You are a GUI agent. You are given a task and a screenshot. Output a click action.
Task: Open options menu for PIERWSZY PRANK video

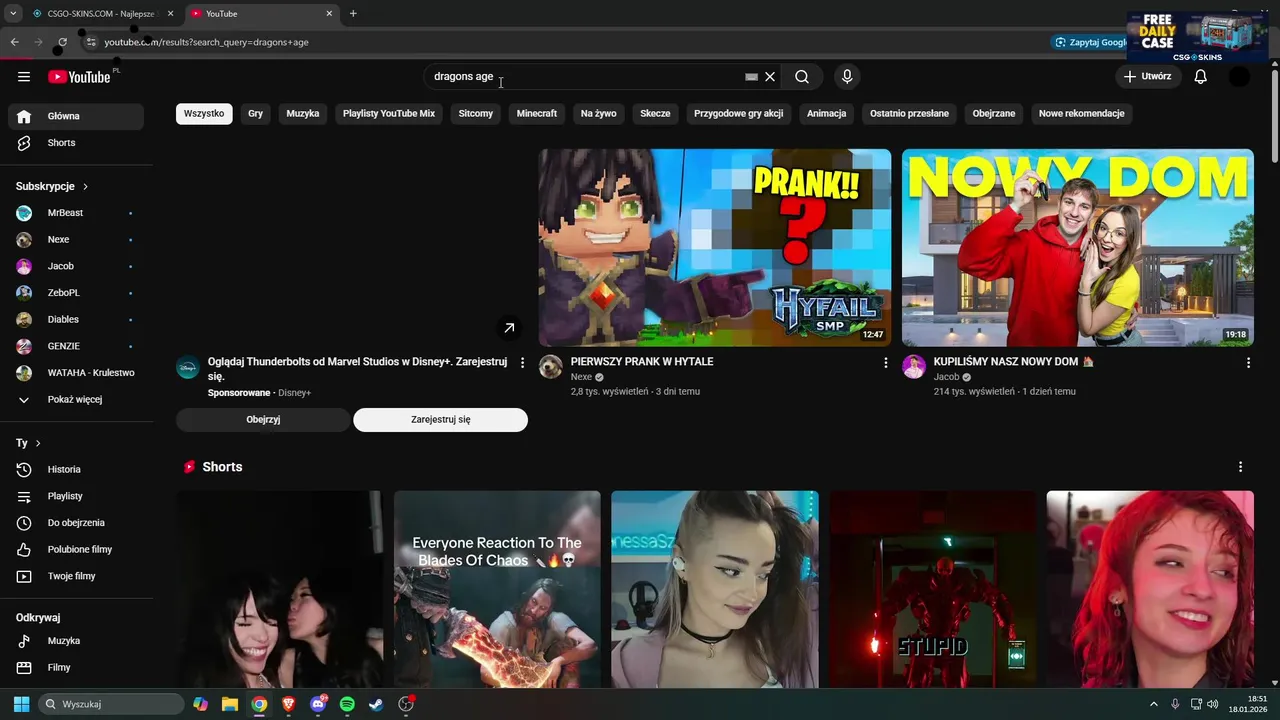885,363
